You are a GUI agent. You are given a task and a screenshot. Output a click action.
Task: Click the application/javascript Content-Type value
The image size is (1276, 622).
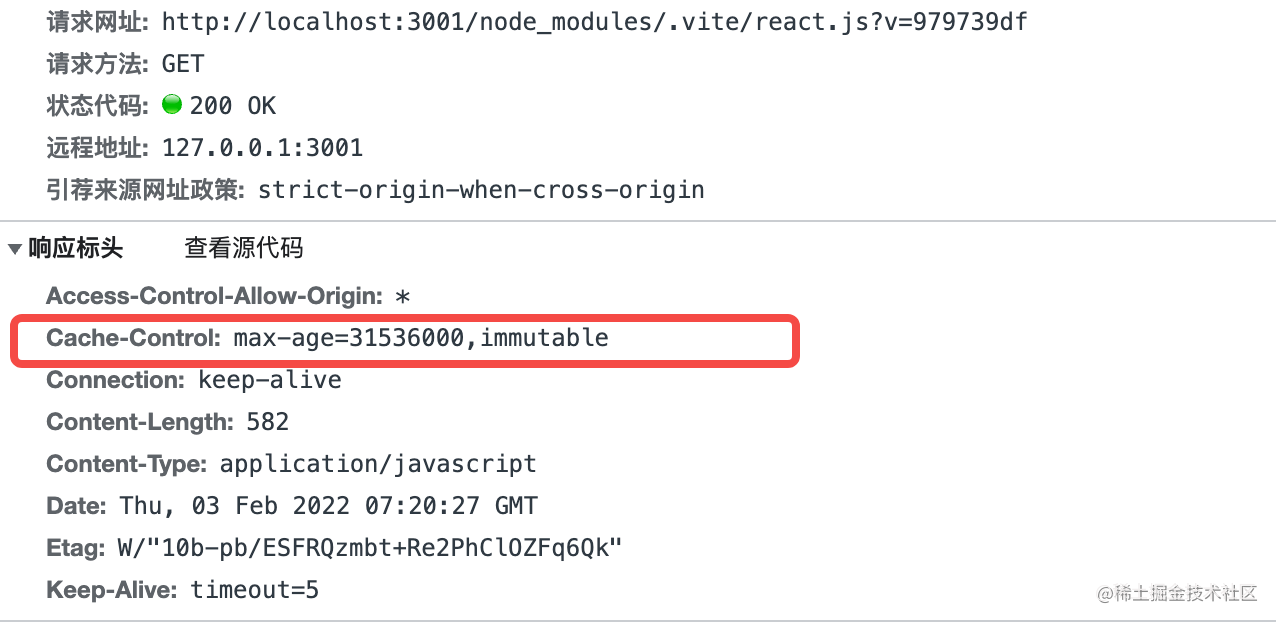click(378, 464)
